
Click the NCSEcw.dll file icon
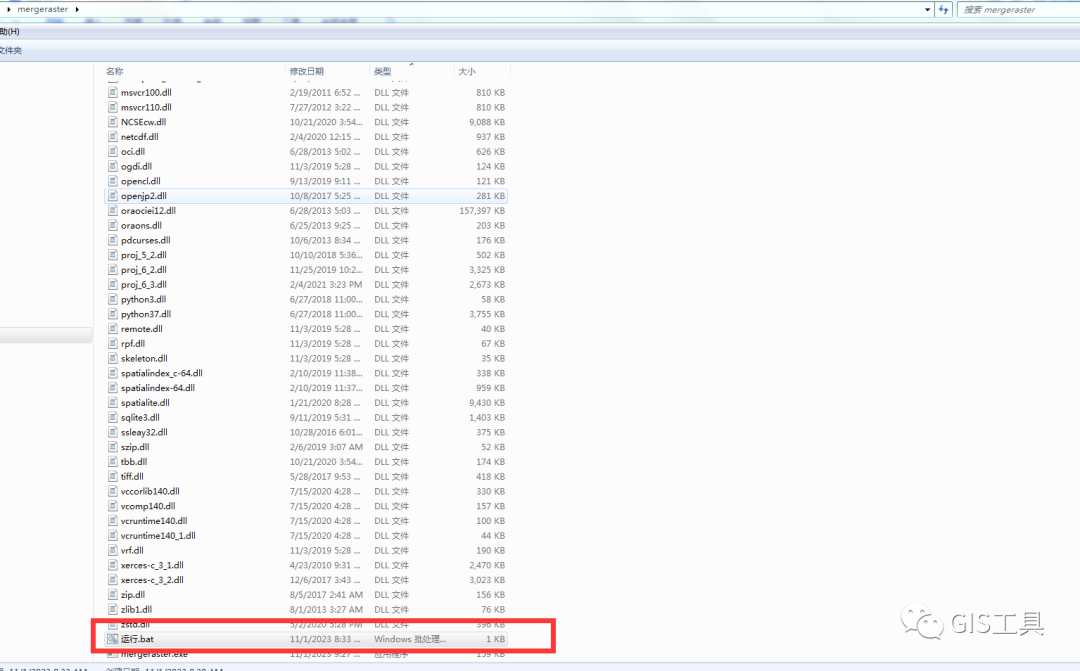pos(113,122)
